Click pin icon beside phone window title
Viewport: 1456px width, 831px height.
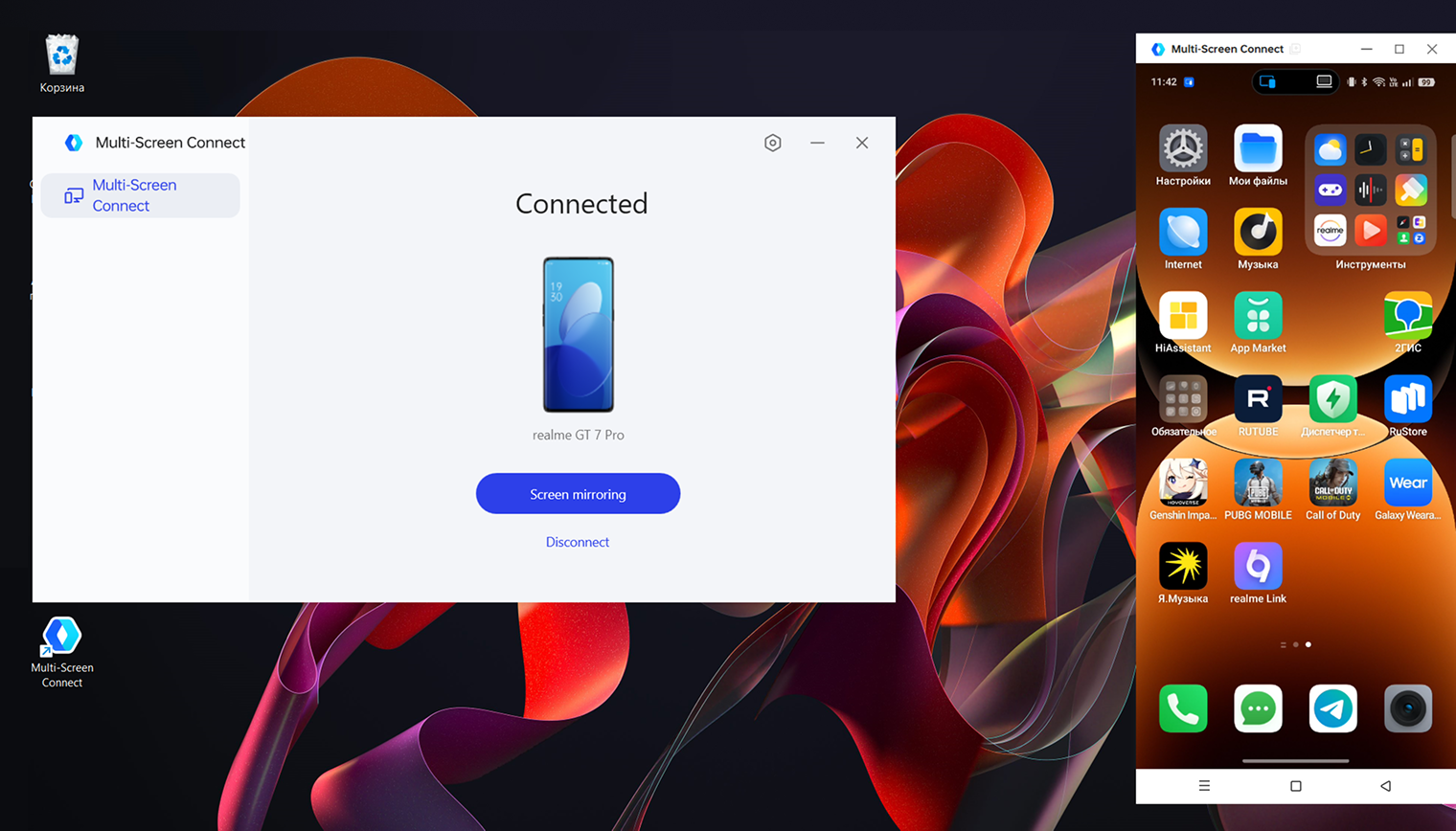click(x=1295, y=49)
